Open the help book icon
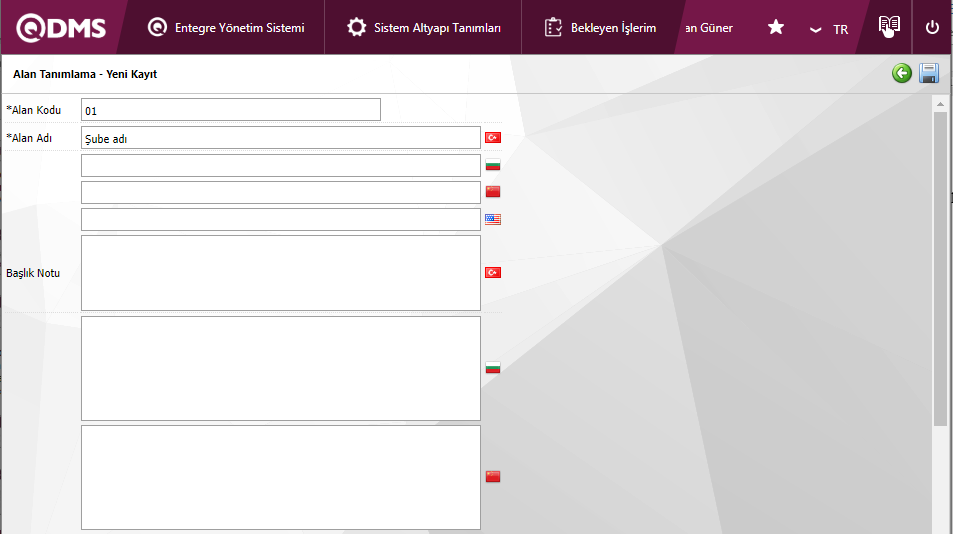 (x=889, y=26)
